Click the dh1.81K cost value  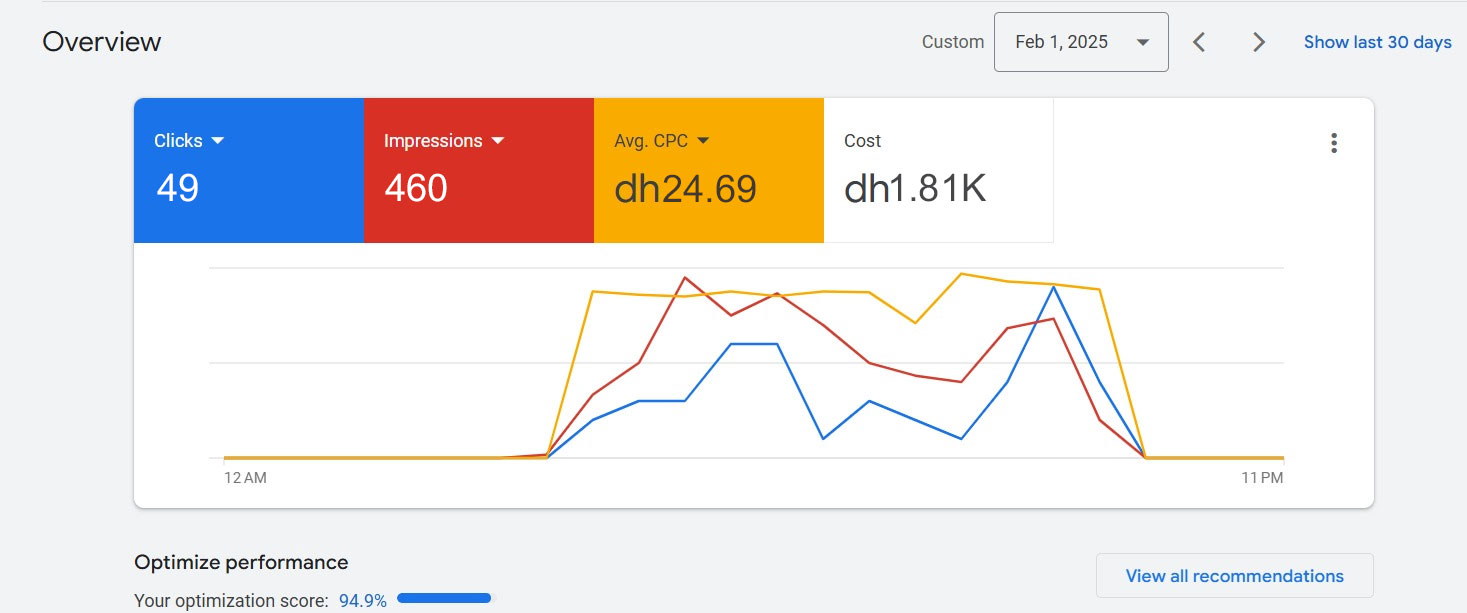pyautogui.click(x=915, y=189)
